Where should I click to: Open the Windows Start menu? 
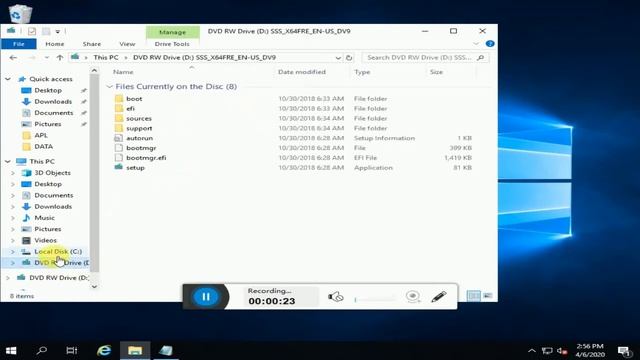11,351
